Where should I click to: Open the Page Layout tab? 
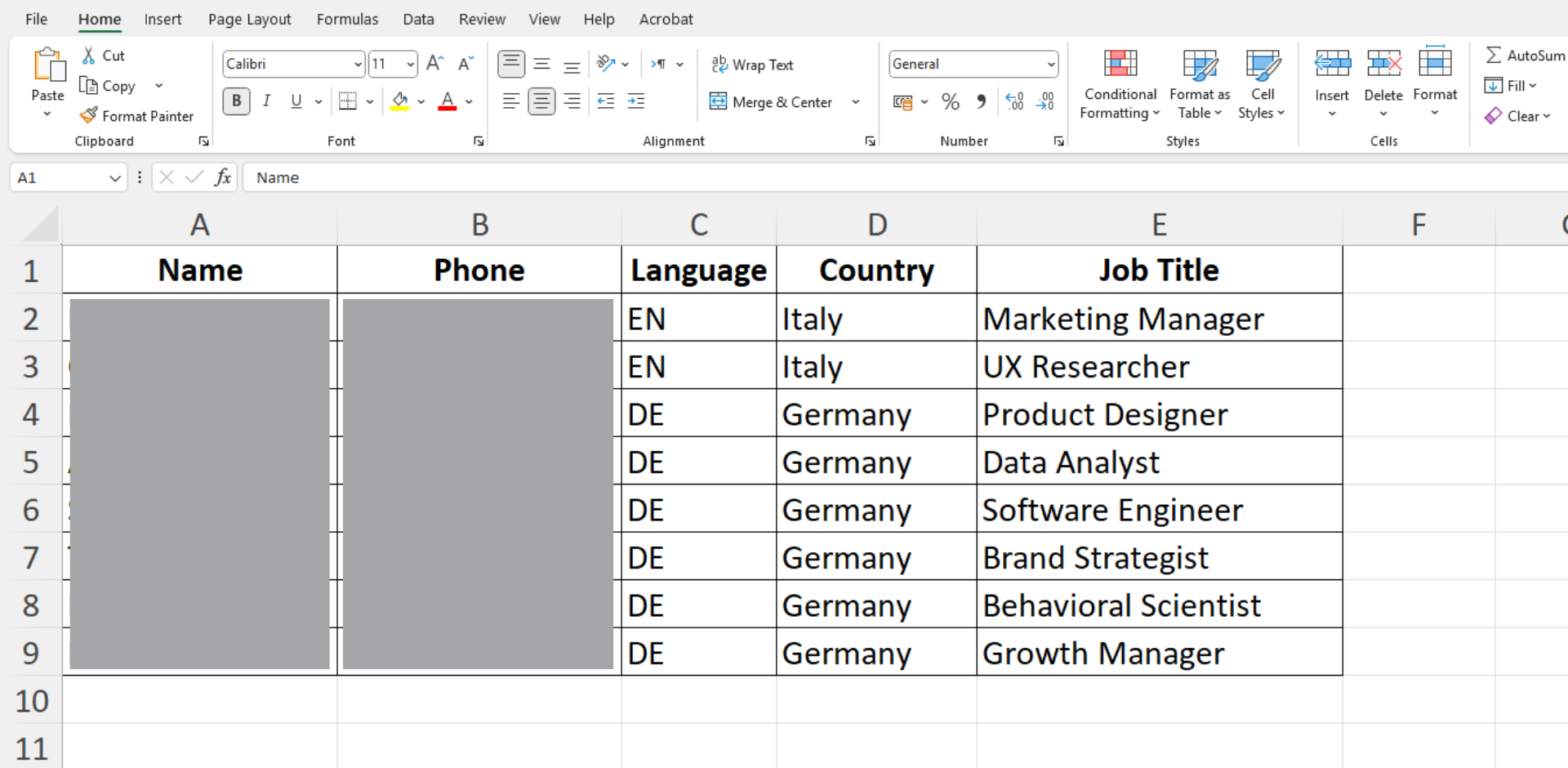coord(249,19)
